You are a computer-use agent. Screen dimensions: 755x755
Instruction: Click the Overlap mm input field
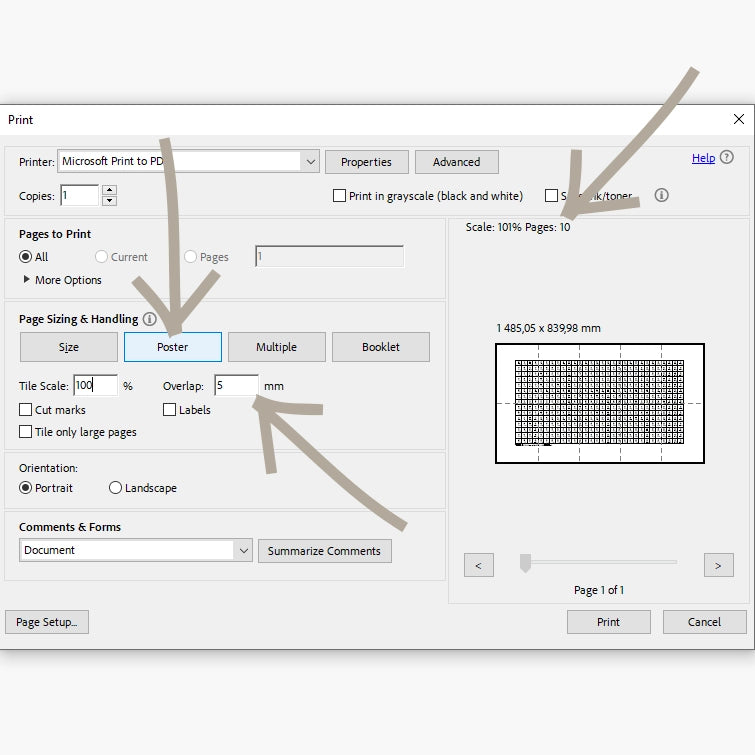point(236,385)
